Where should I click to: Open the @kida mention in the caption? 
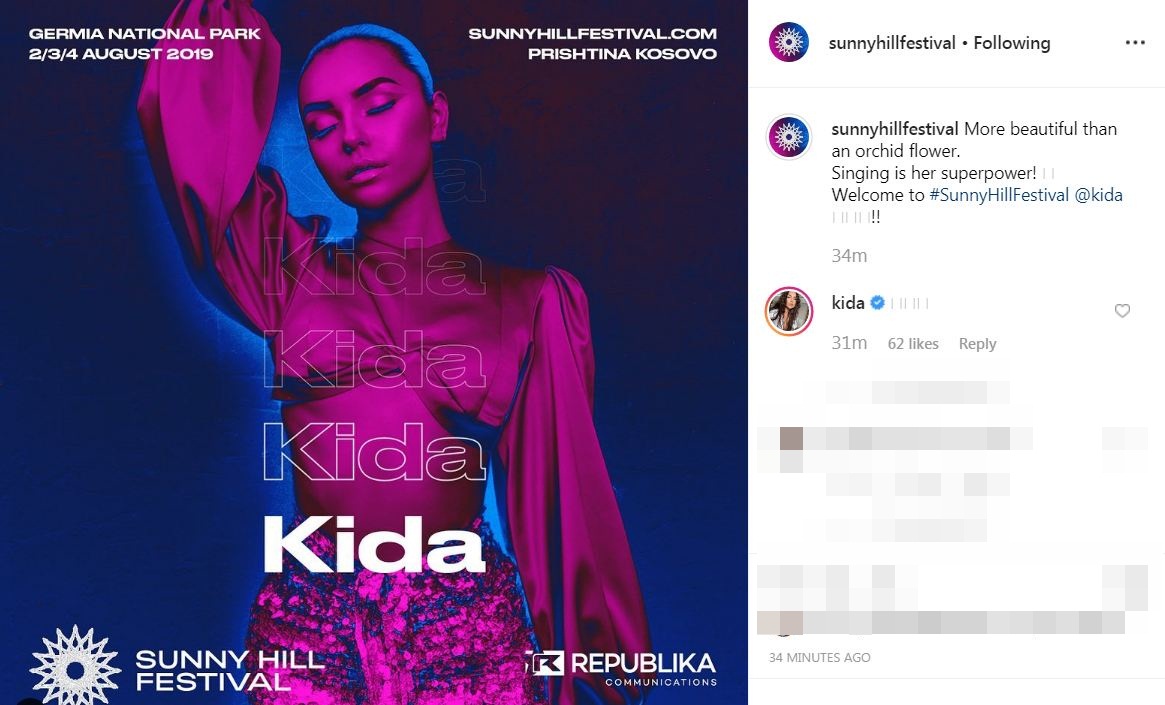[1098, 195]
